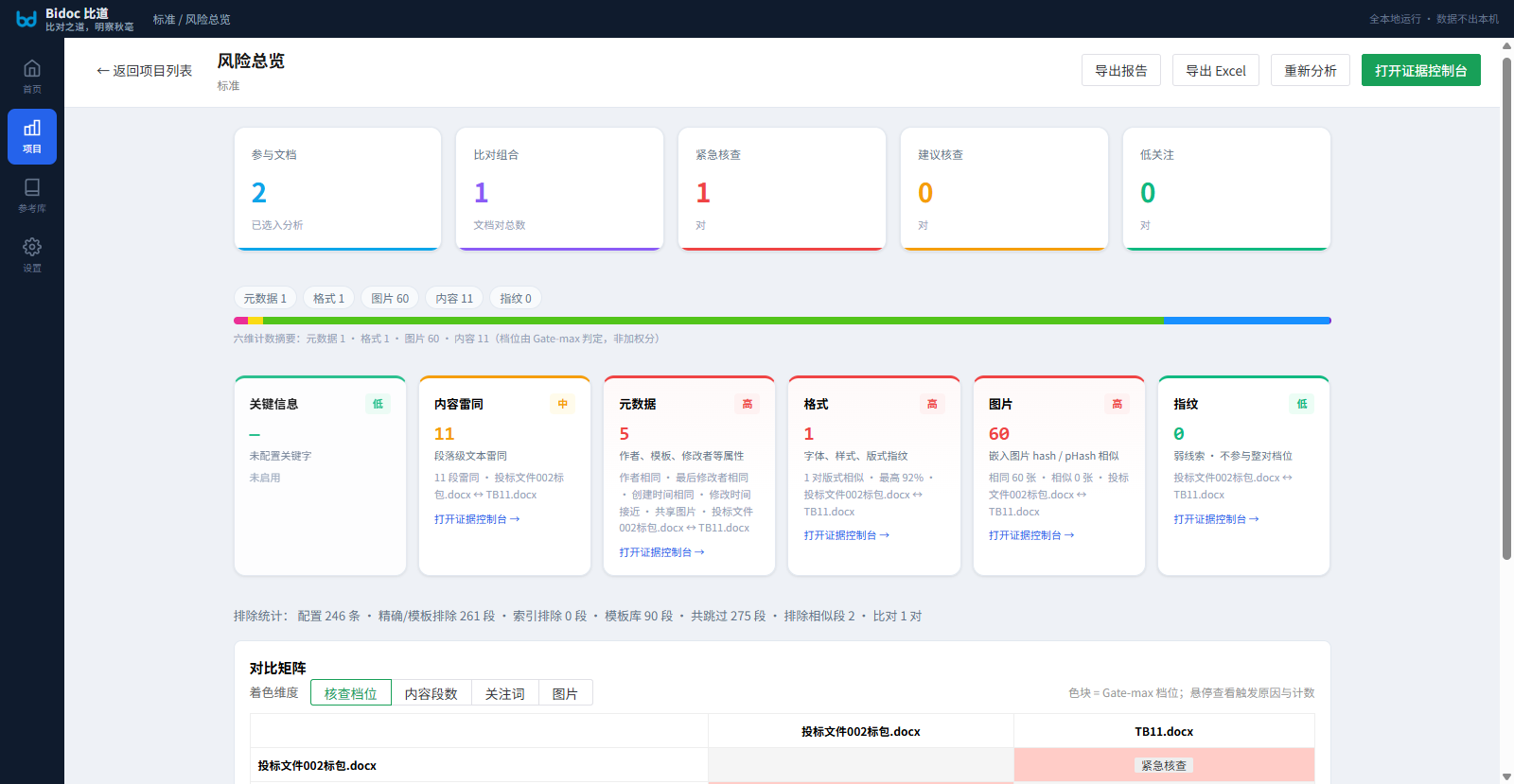Open evidence console link in 格式 card

(847, 535)
